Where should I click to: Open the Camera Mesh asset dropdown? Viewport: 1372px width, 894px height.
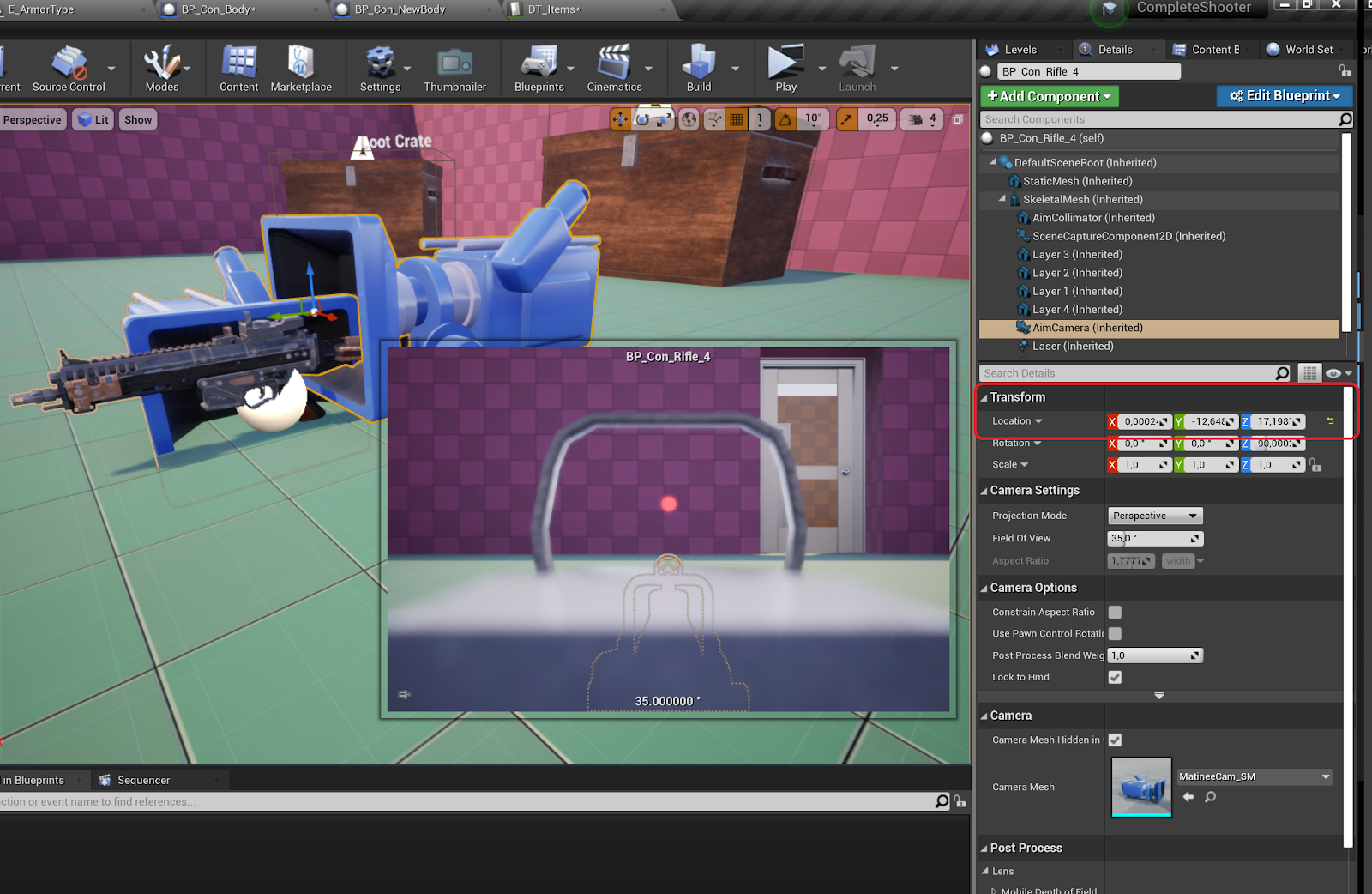coord(1255,776)
